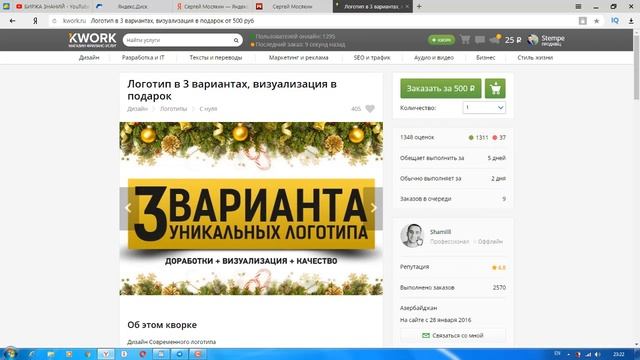Viewport: 640px width, 360px height.
Task: Open the Дизайн category menu
Action: [89, 58]
